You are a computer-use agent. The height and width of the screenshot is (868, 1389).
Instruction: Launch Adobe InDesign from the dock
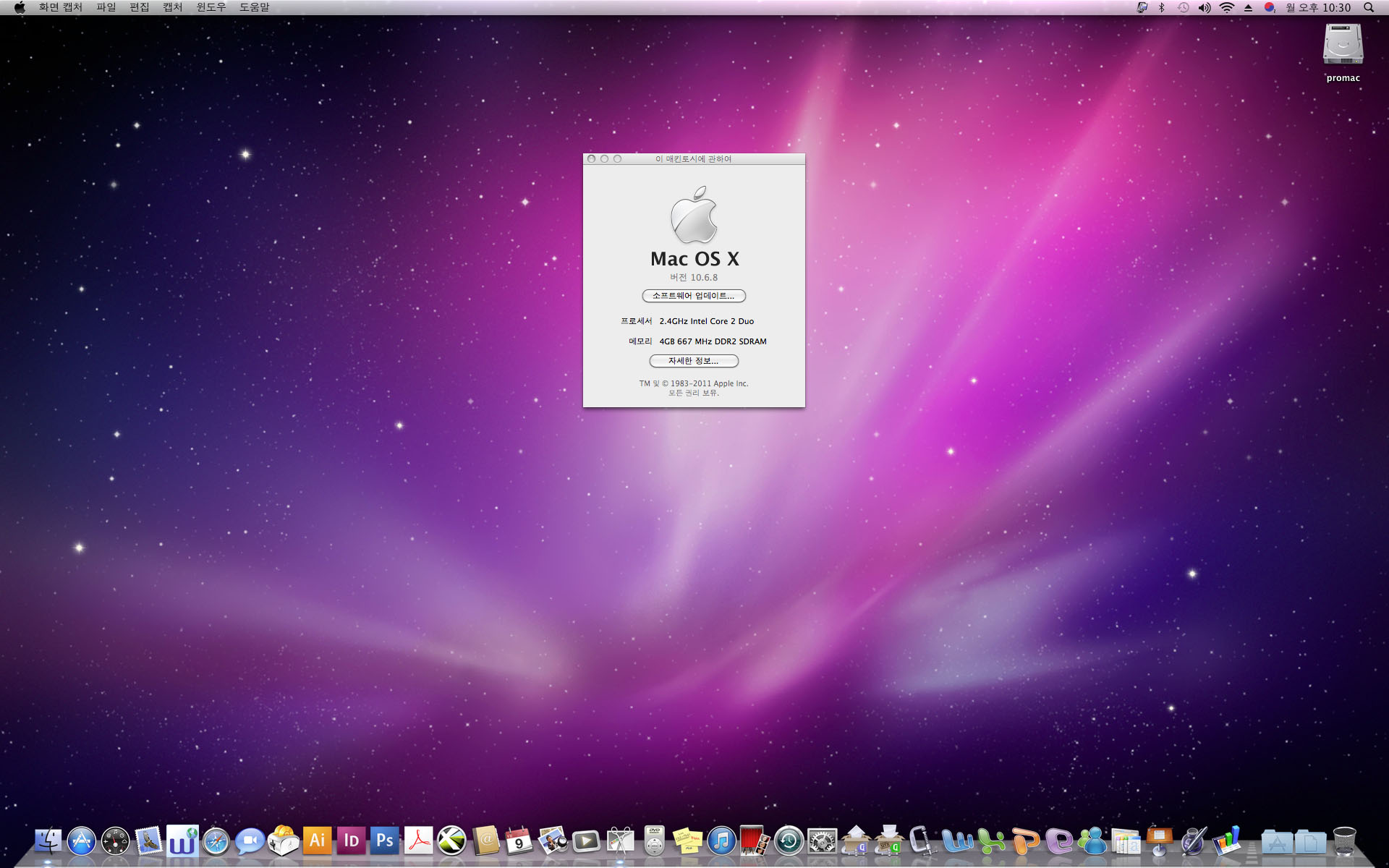click(351, 841)
